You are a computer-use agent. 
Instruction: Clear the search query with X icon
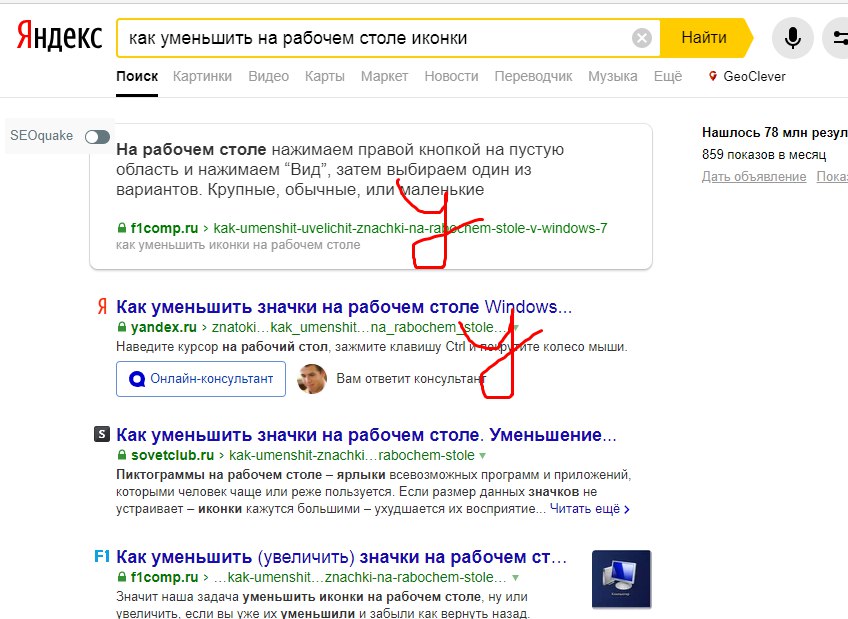(x=641, y=38)
